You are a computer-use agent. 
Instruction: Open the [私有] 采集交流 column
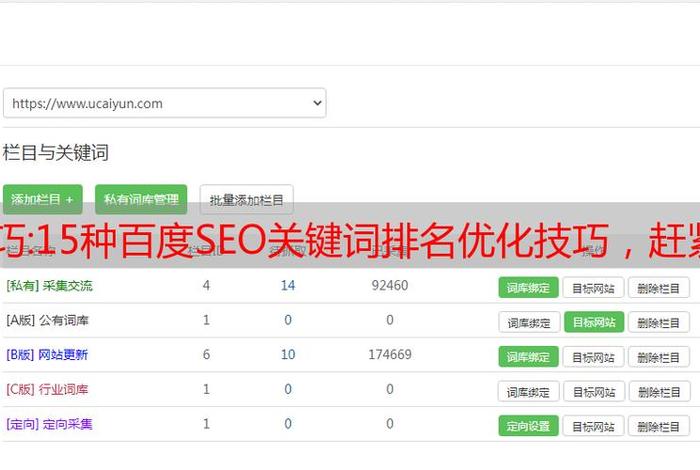click(x=50, y=286)
